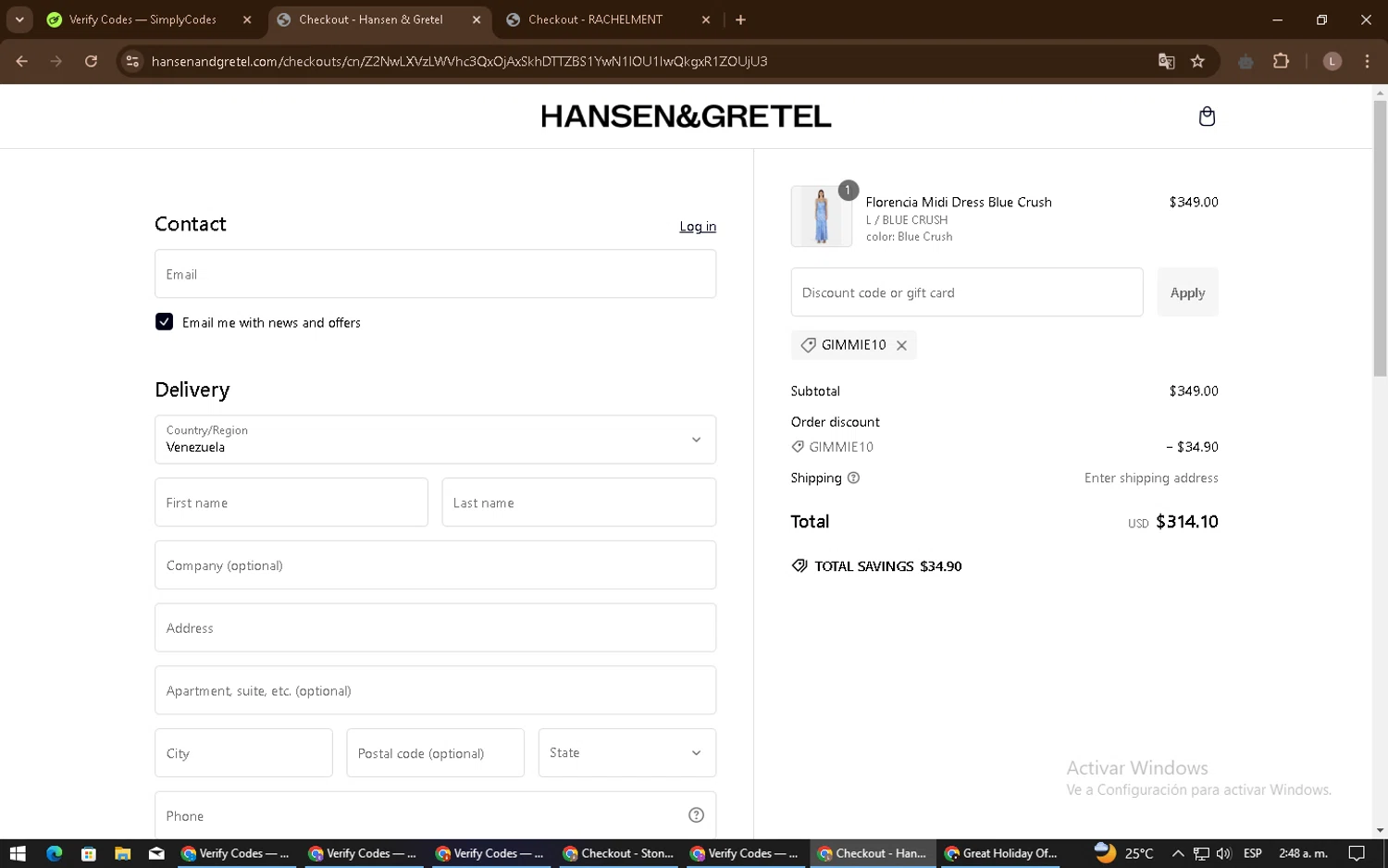Open a new browser tab
The width and height of the screenshot is (1388, 868).
[x=740, y=19]
